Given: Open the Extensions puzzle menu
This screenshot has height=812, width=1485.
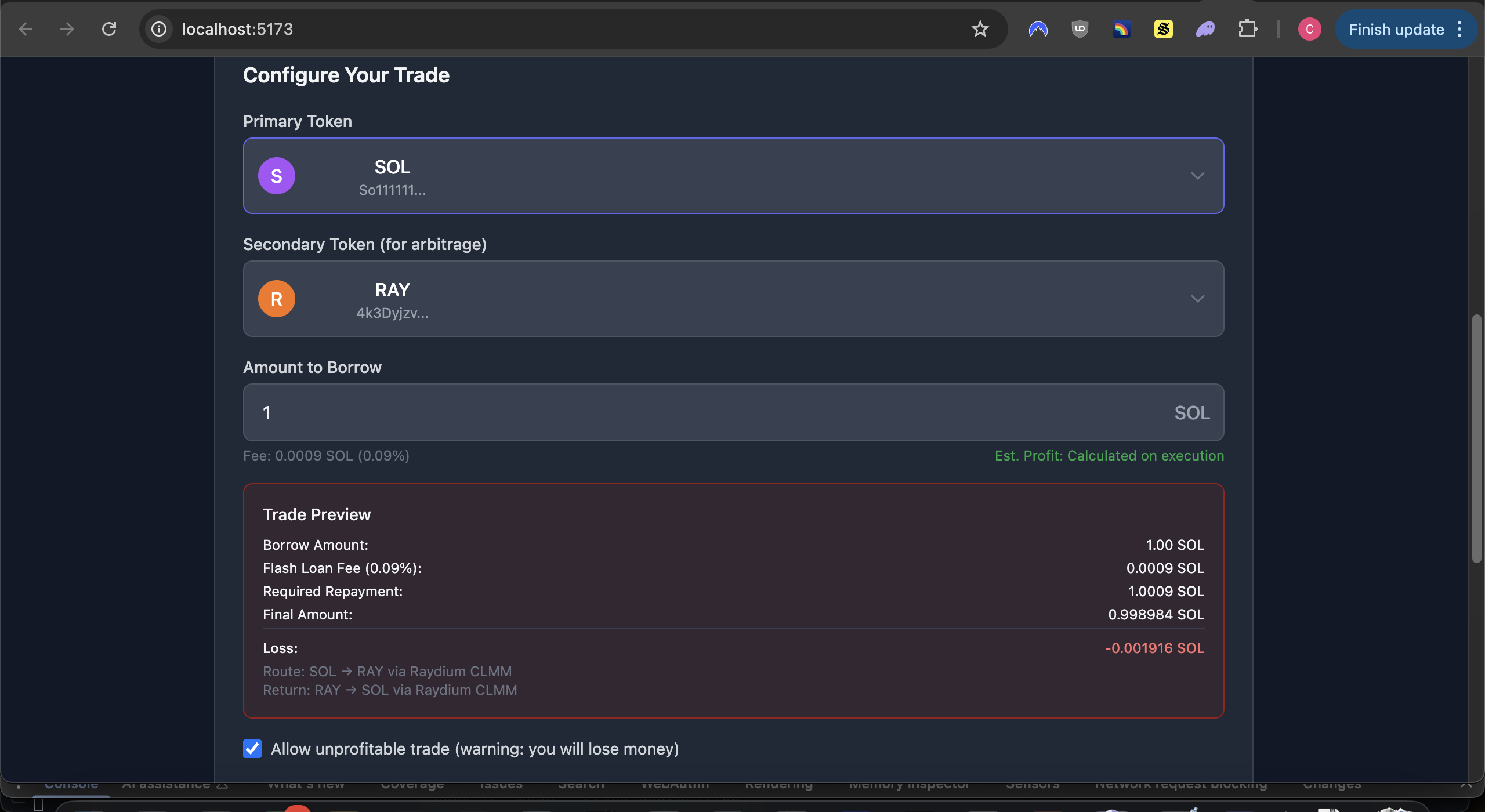Looking at the screenshot, I should (x=1247, y=29).
